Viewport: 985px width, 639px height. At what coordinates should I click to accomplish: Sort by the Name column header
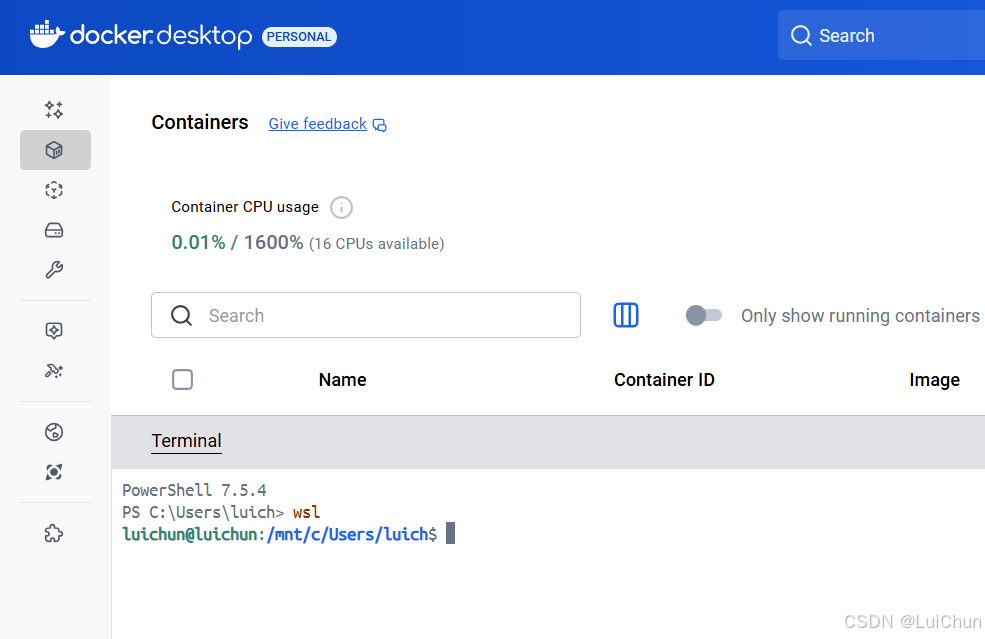click(x=342, y=380)
